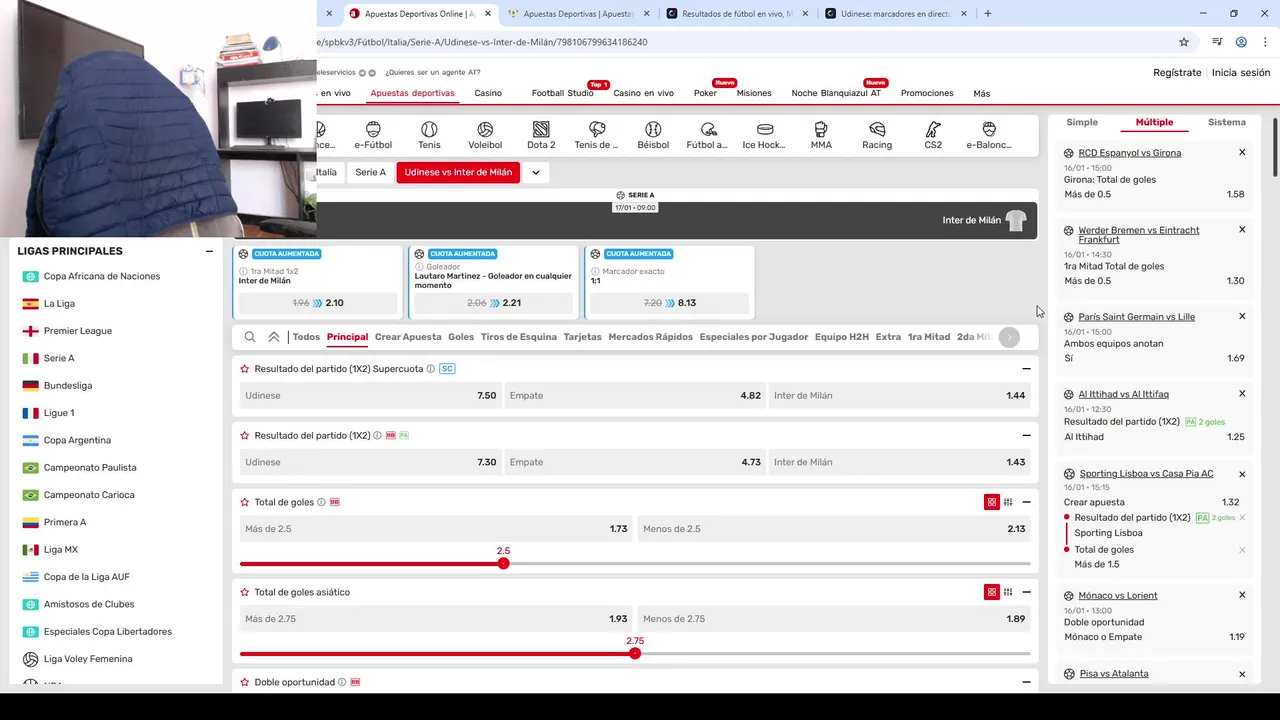
Task: Open the Goles market tab
Action: (461, 337)
